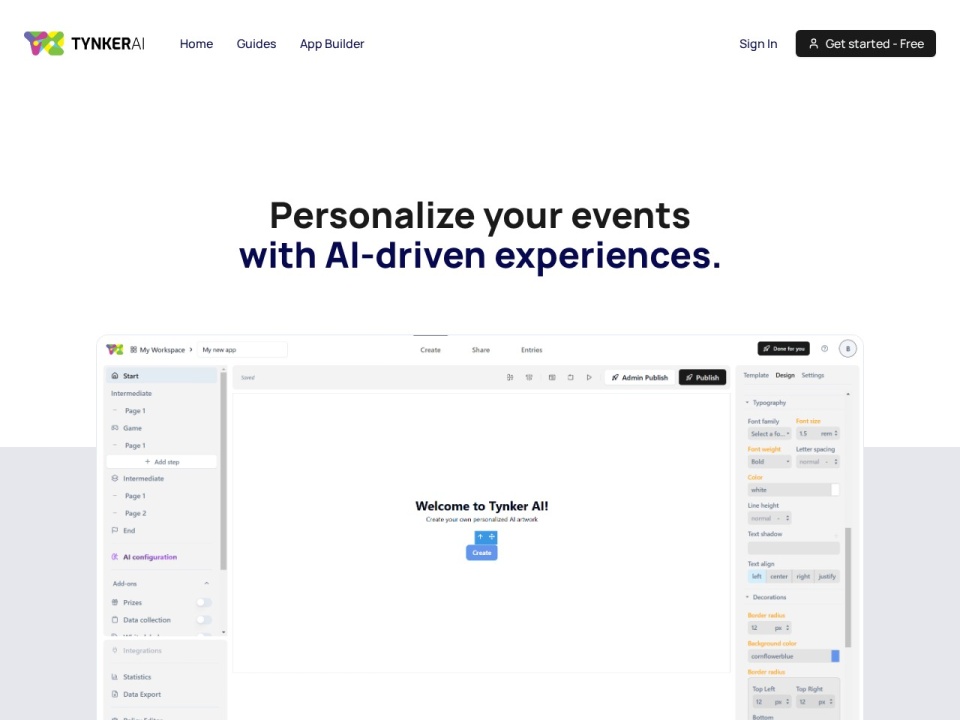
Task: Click the play preview icon
Action: (x=589, y=377)
